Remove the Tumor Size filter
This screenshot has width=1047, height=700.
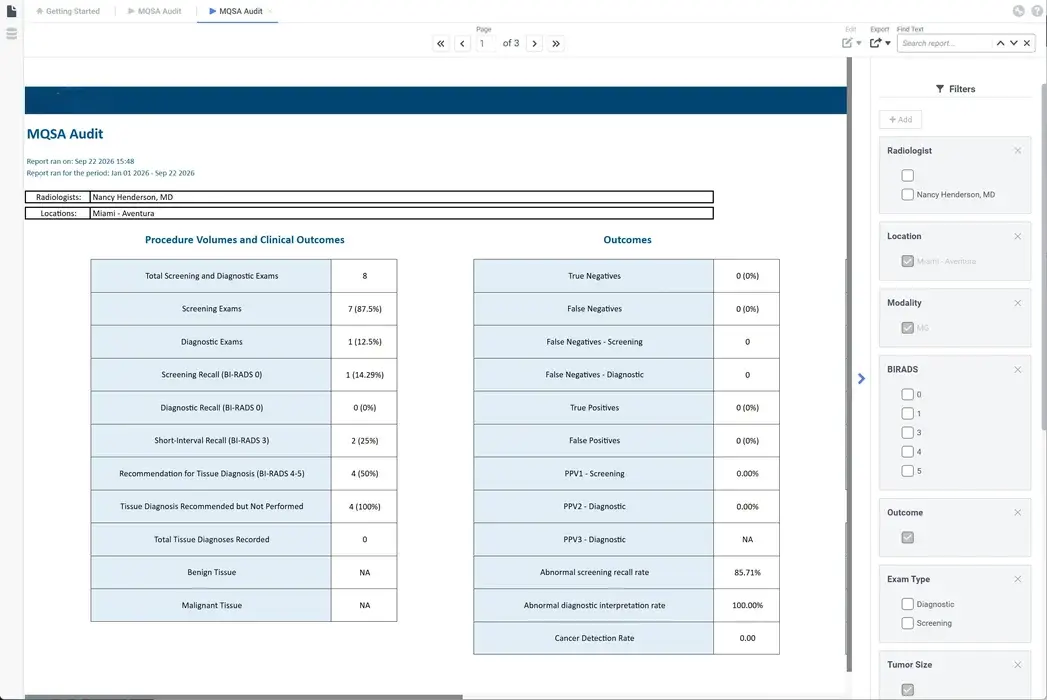point(1018,665)
